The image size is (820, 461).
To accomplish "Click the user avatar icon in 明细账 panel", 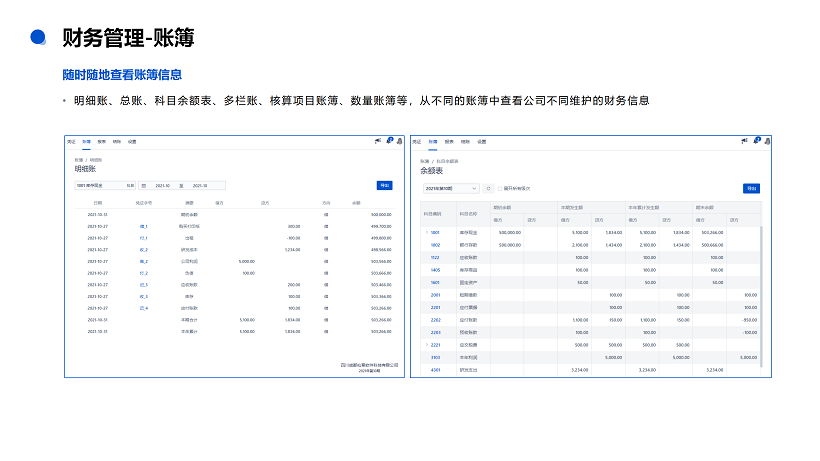I will point(400,141).
